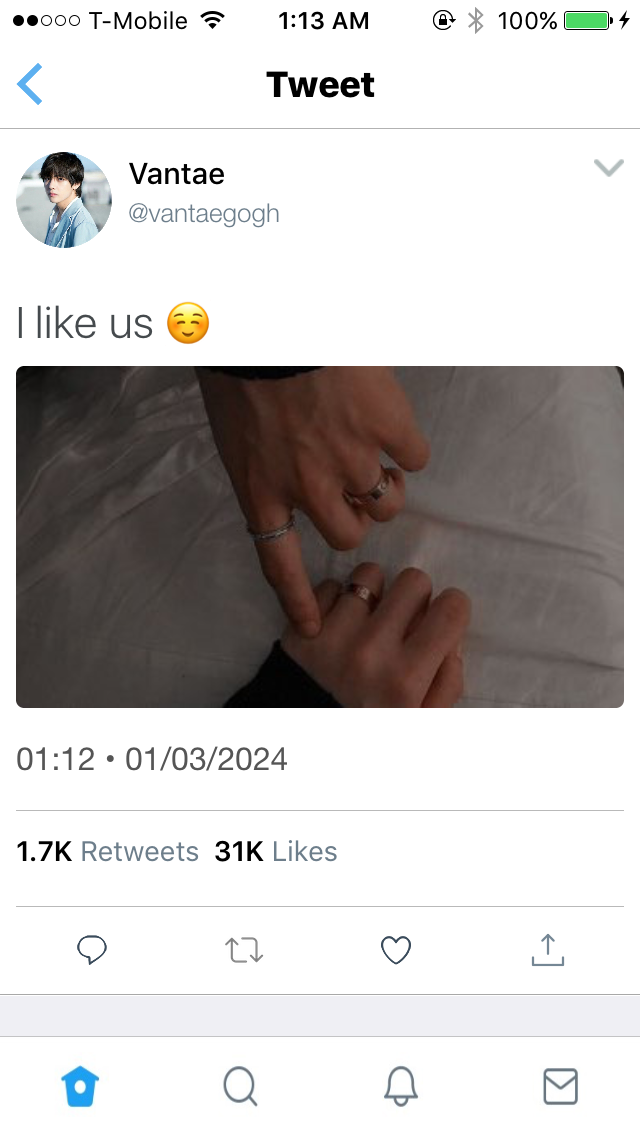640x1136 pixels.
Task: Open the Search magnifier tab
Action: coord(240,1087)
